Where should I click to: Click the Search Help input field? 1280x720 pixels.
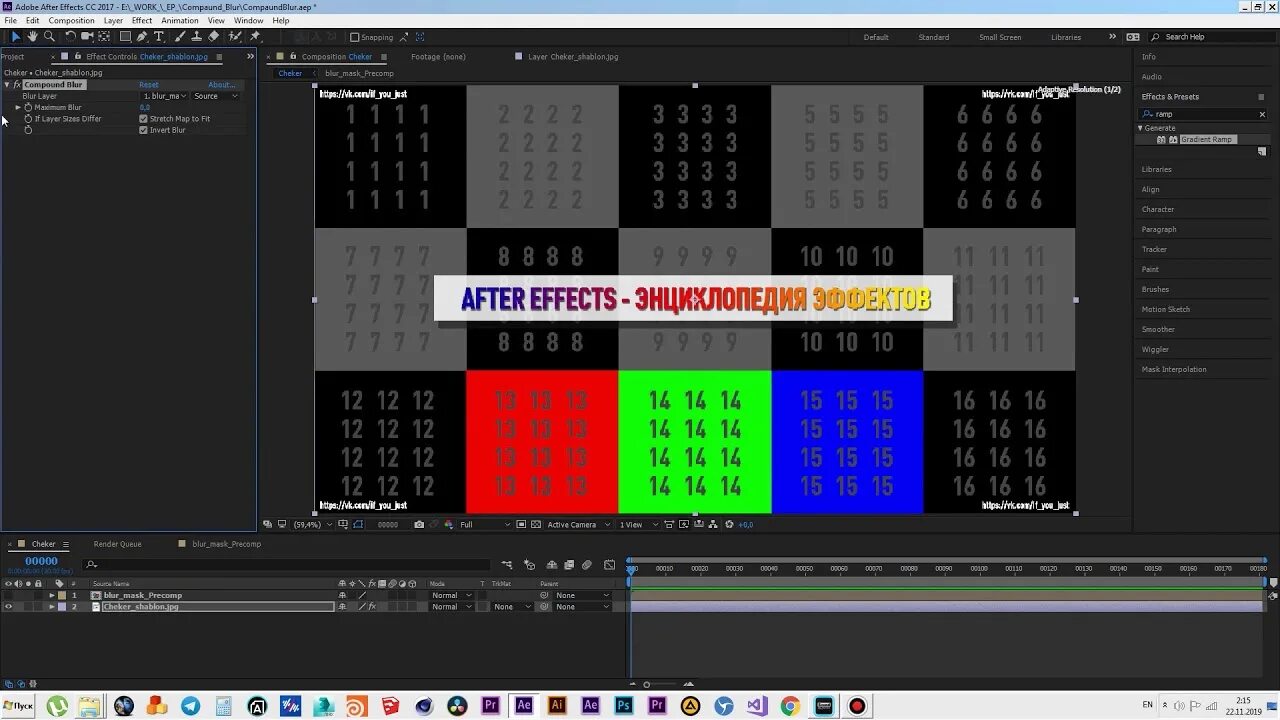1210,37
